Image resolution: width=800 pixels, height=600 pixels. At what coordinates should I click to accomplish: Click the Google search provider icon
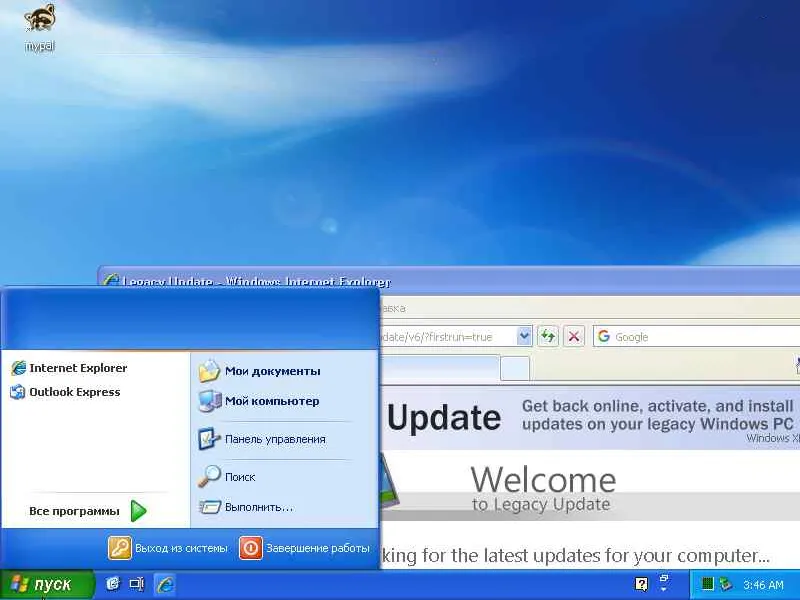pyautogui.click(x=604, y=336)
